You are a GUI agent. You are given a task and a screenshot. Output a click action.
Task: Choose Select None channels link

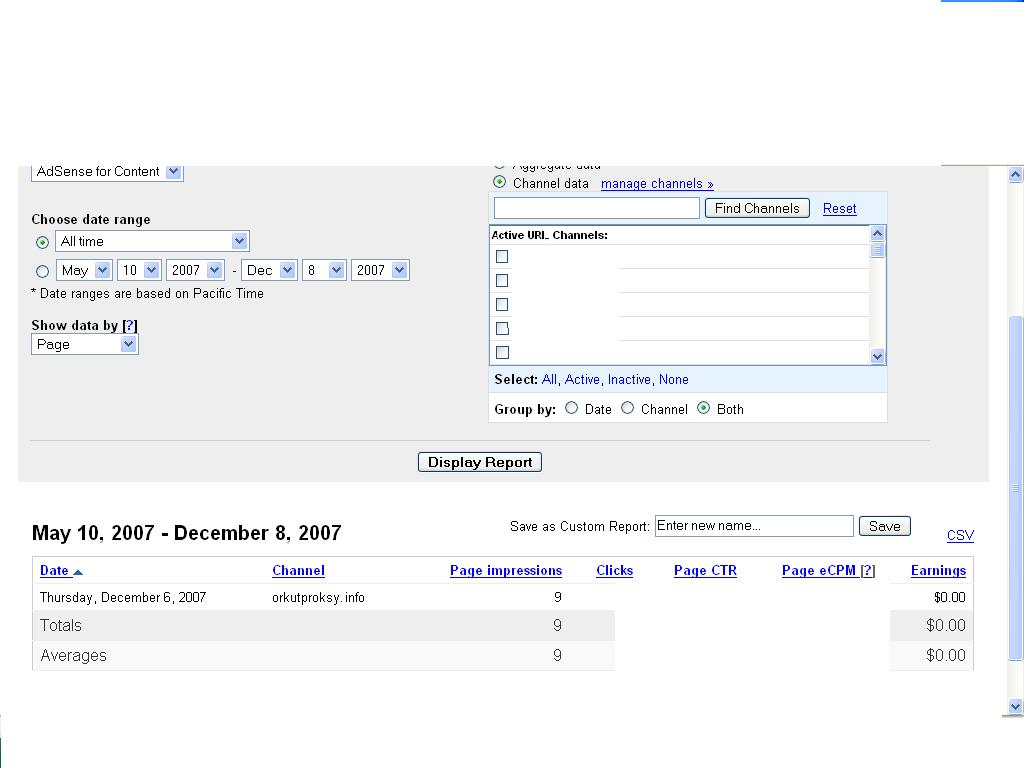click(x=673, y=379)
